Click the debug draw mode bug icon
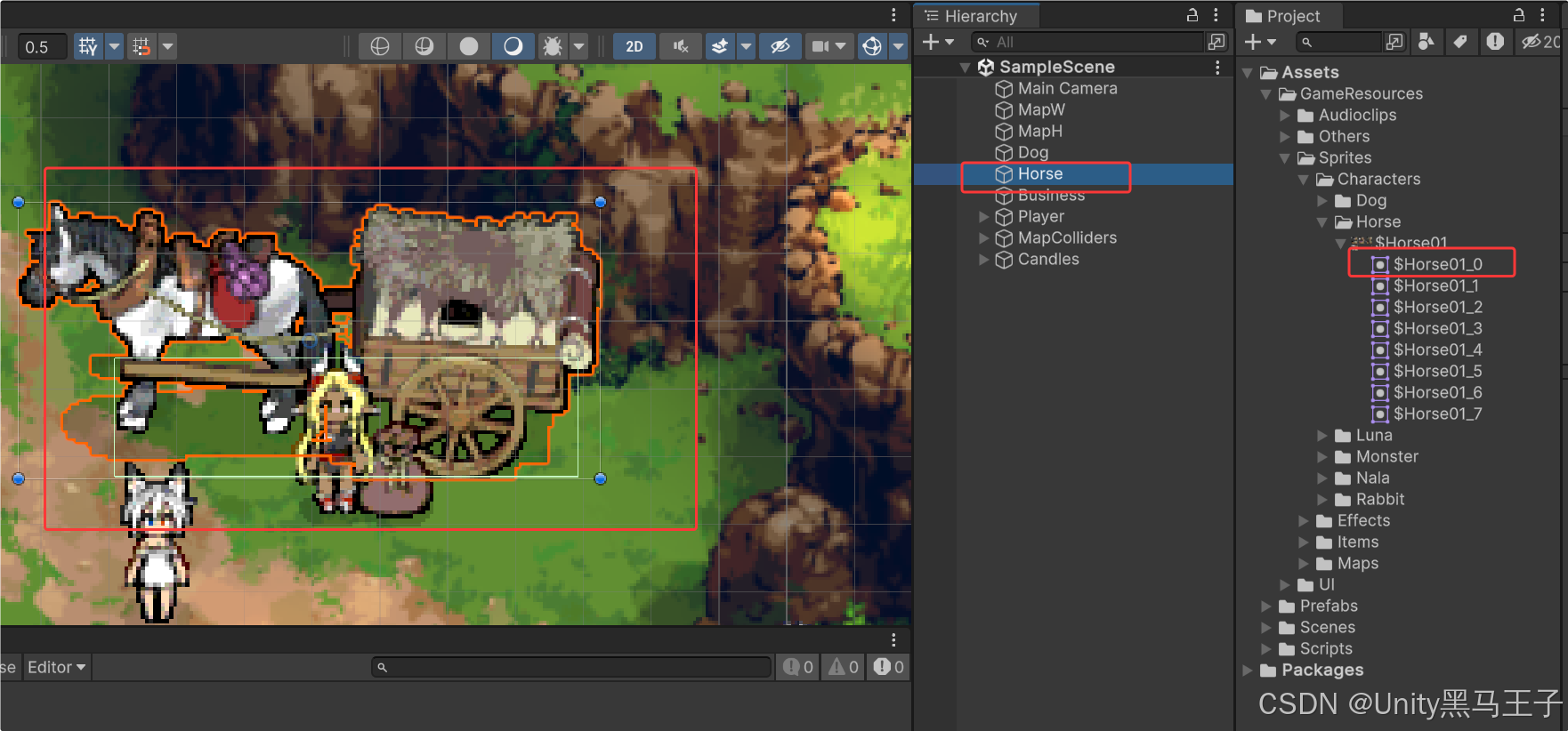Viewport: 1568px width, 731px height. (x=553, y=46)
